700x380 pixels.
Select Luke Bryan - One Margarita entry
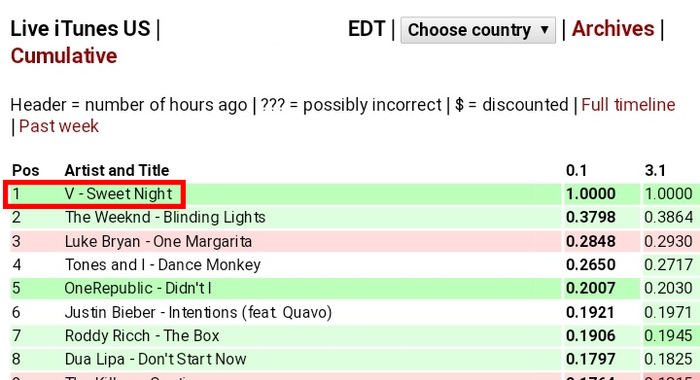[x=158, y=242]
